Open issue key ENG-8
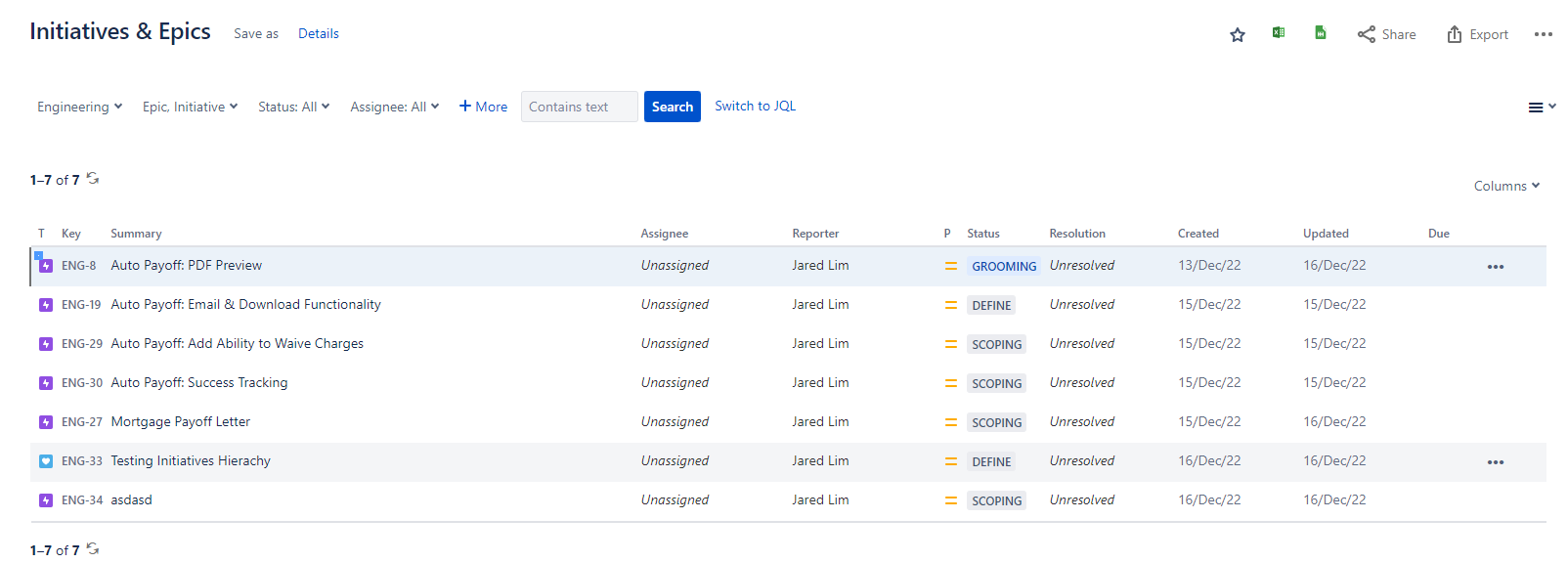1568x563 pixels. pos(79,266)
